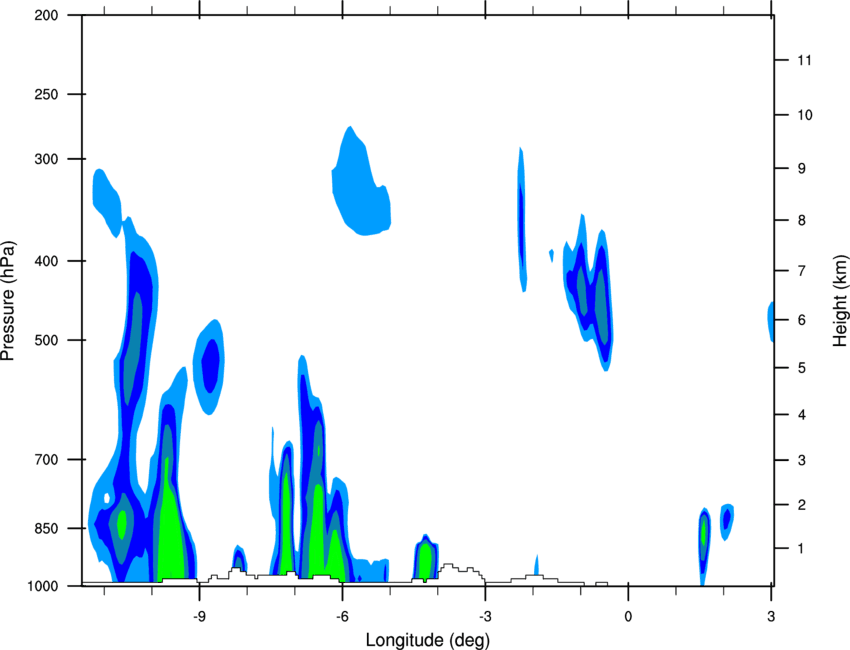Click the 'Height (km)' axis title
850x650 pixels.
click(840, 300)
